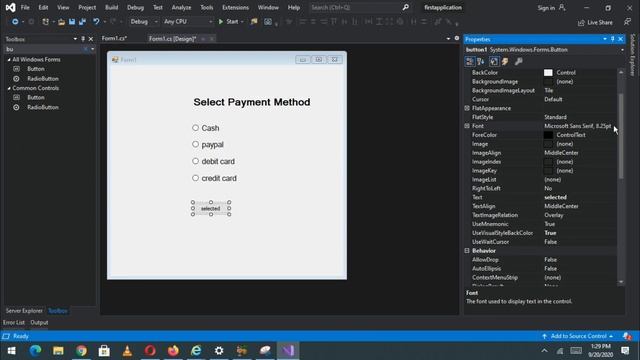This screenshot has width=640, height=360.
Task: Expand the Font property node
Action: pos(467,126)
